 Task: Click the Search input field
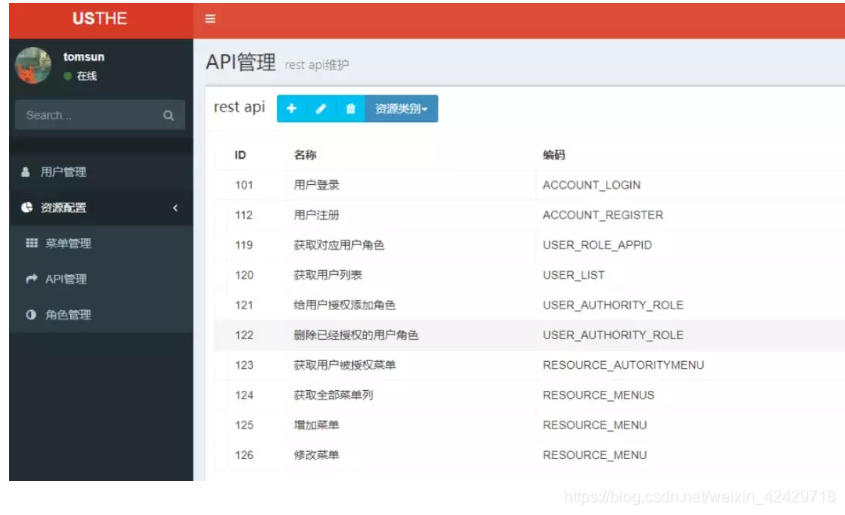pos(100,115)
